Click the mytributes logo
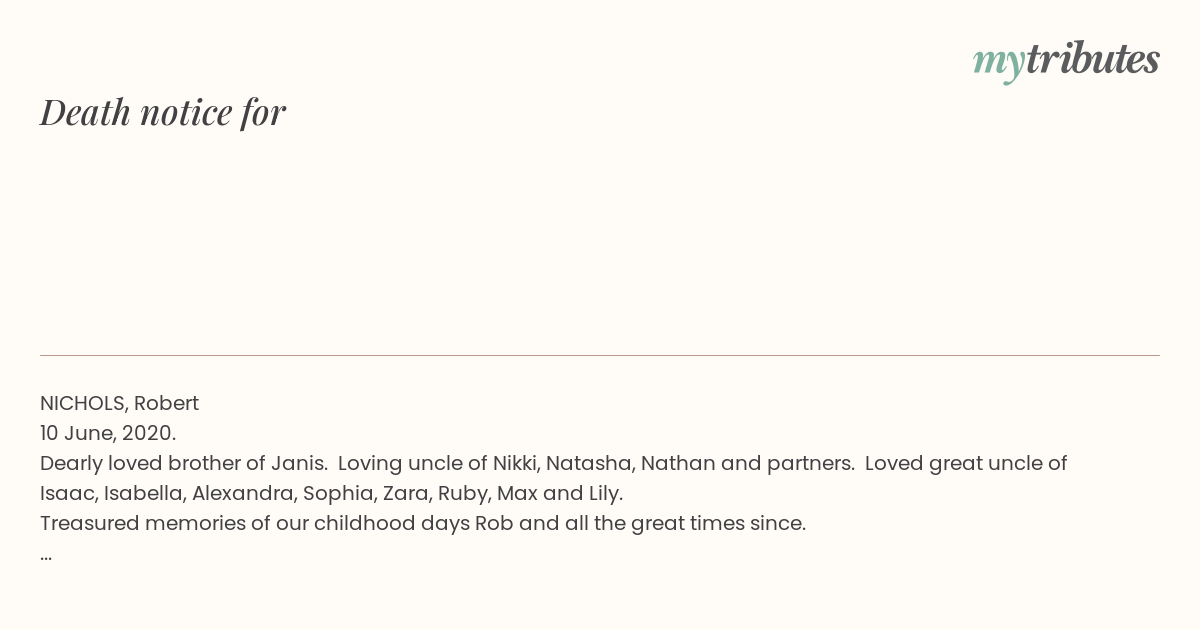The height and width of the screenshot is (630, 1200). (x=1066, y=61)
